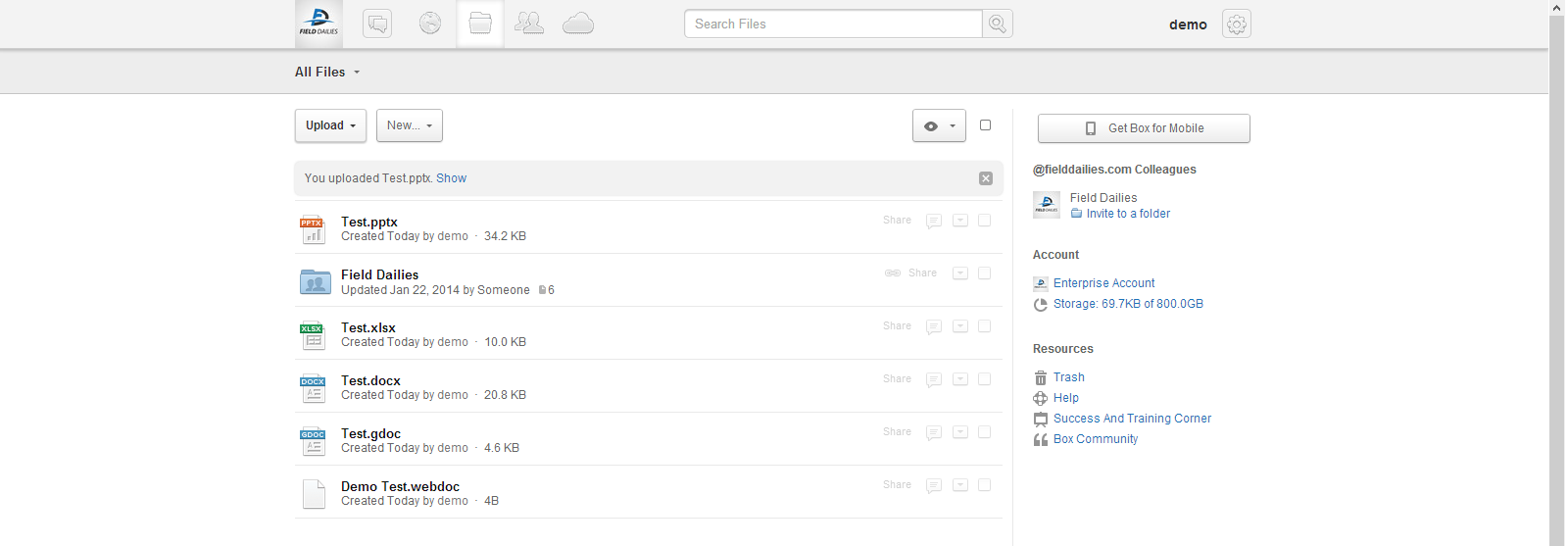Open the more-options arrow for Field Dailies folder
The width and height of the screenshot is (1568, 546).
pyautogui.click(x=960, y=273)
